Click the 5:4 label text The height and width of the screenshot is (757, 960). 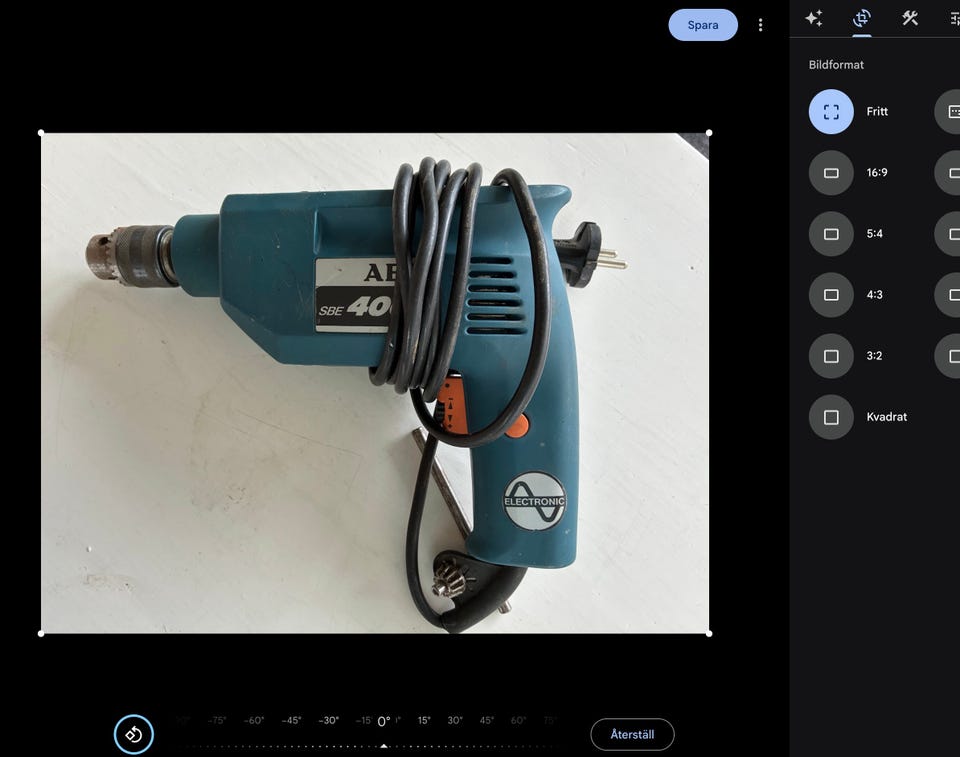(874, 234)
